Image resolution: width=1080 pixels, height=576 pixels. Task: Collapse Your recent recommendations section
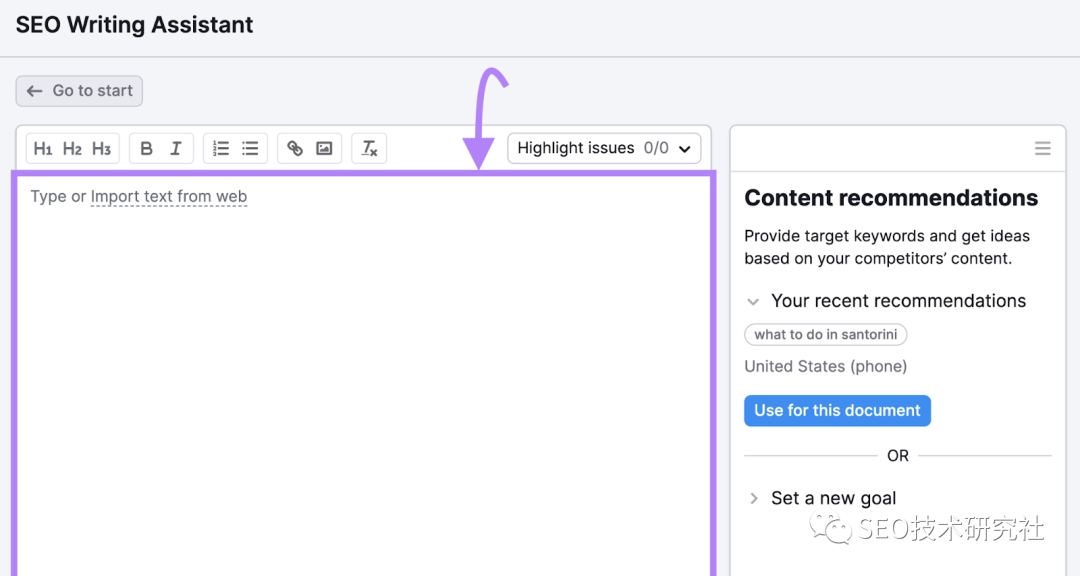point(754,301)
